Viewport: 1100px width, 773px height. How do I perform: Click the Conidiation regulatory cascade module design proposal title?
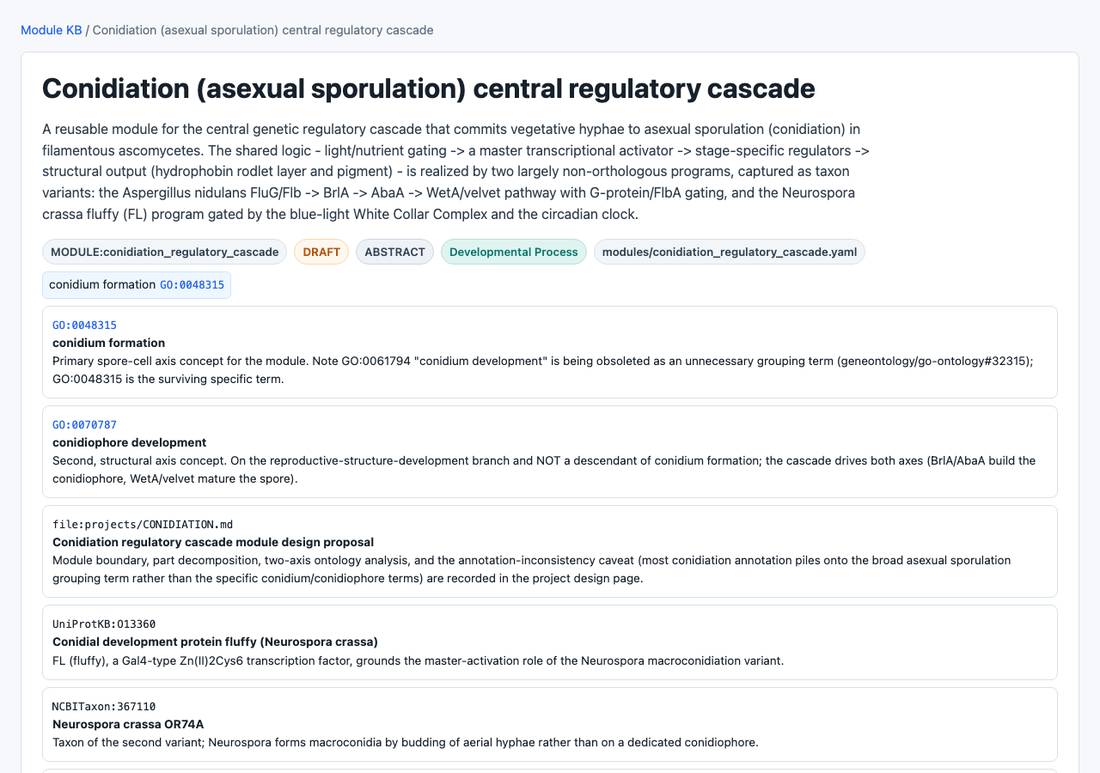point(213,542)
